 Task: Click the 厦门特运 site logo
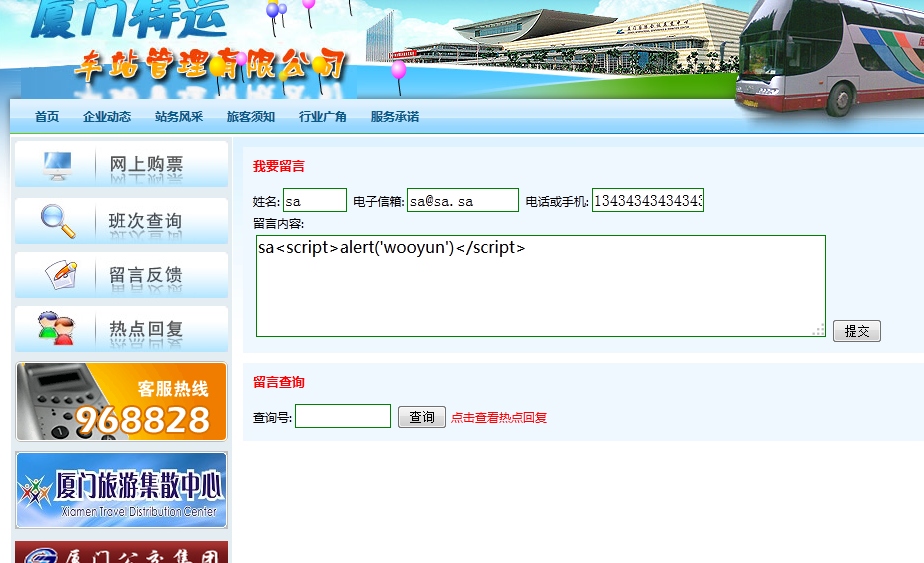pyautogui.click(x=128, y=19)
